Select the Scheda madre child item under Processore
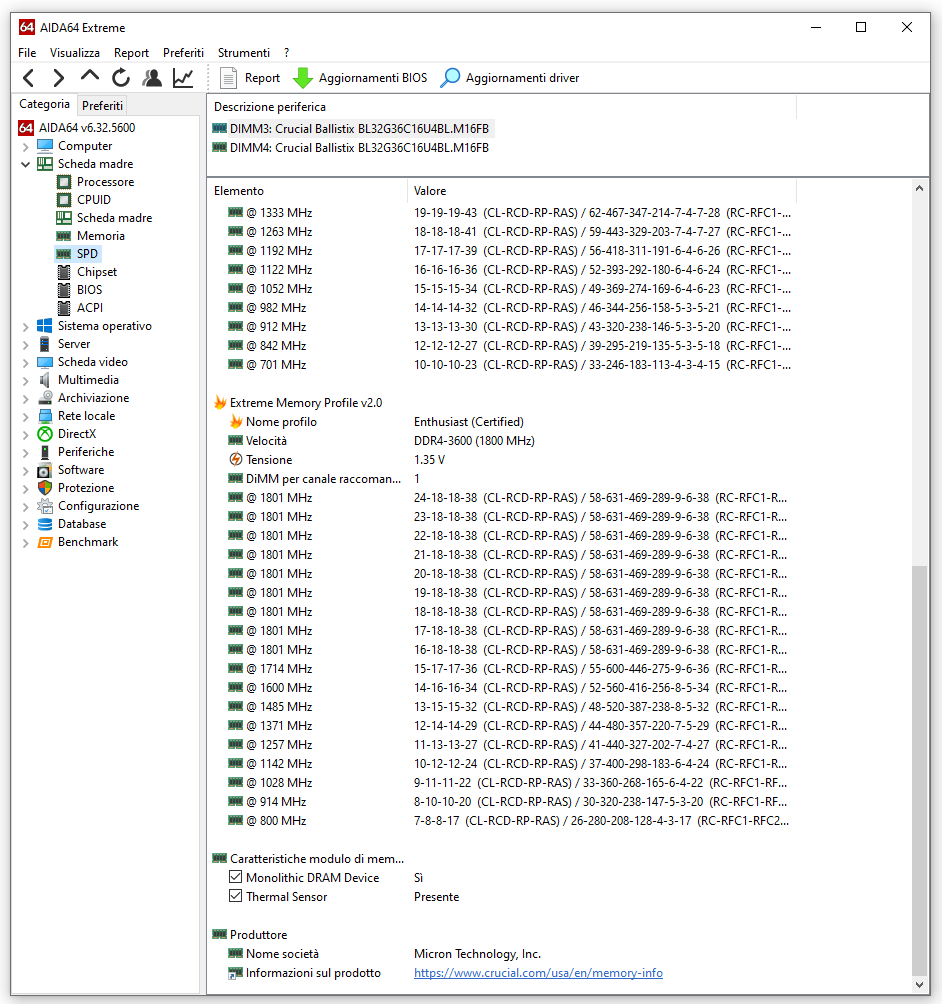This screenshot has height=1004, width=942. pyautogui.click(x=114, y=218)
